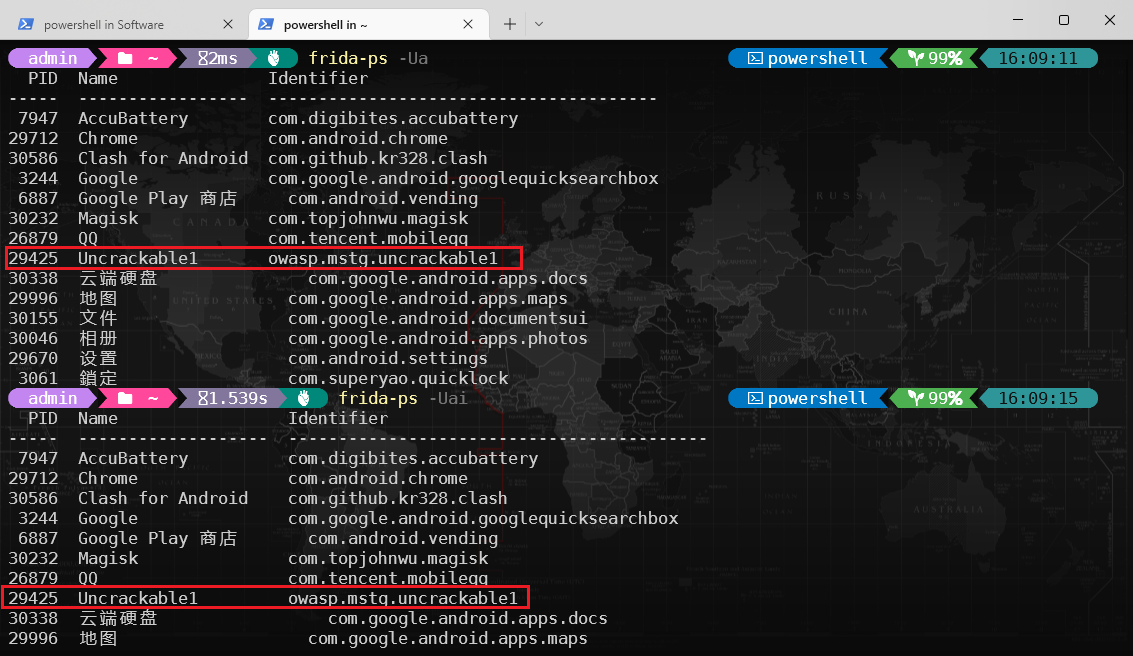Close the 'powershell in Software' tab
Image resolution: width=1133 pixels, height=656 pixels.
coord(228,24)
